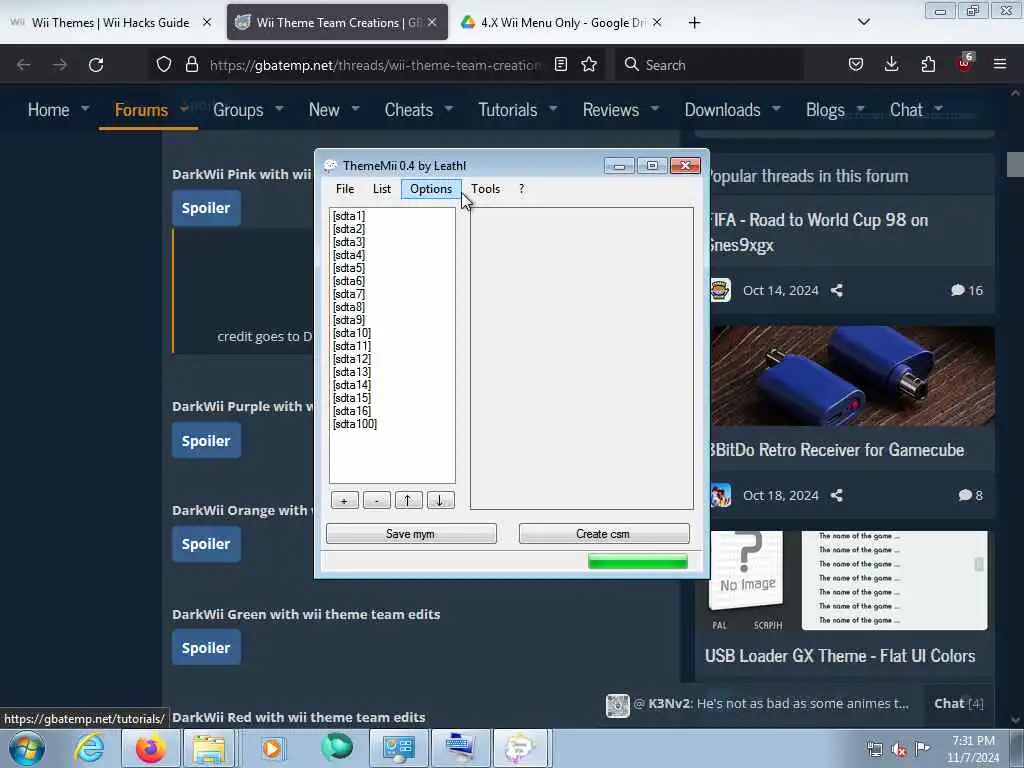Open the list all tabs dropdown

(863, 22)
